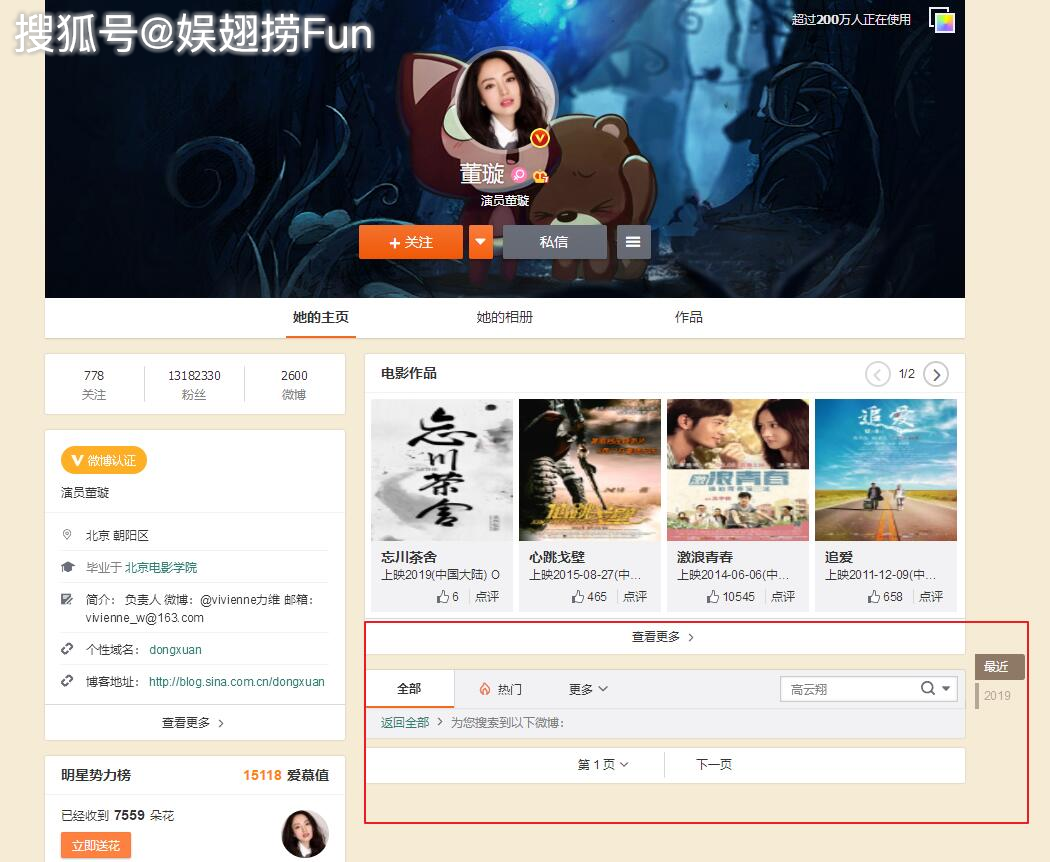
Task: Click the colorful app icon at top right
Action: 942,20
